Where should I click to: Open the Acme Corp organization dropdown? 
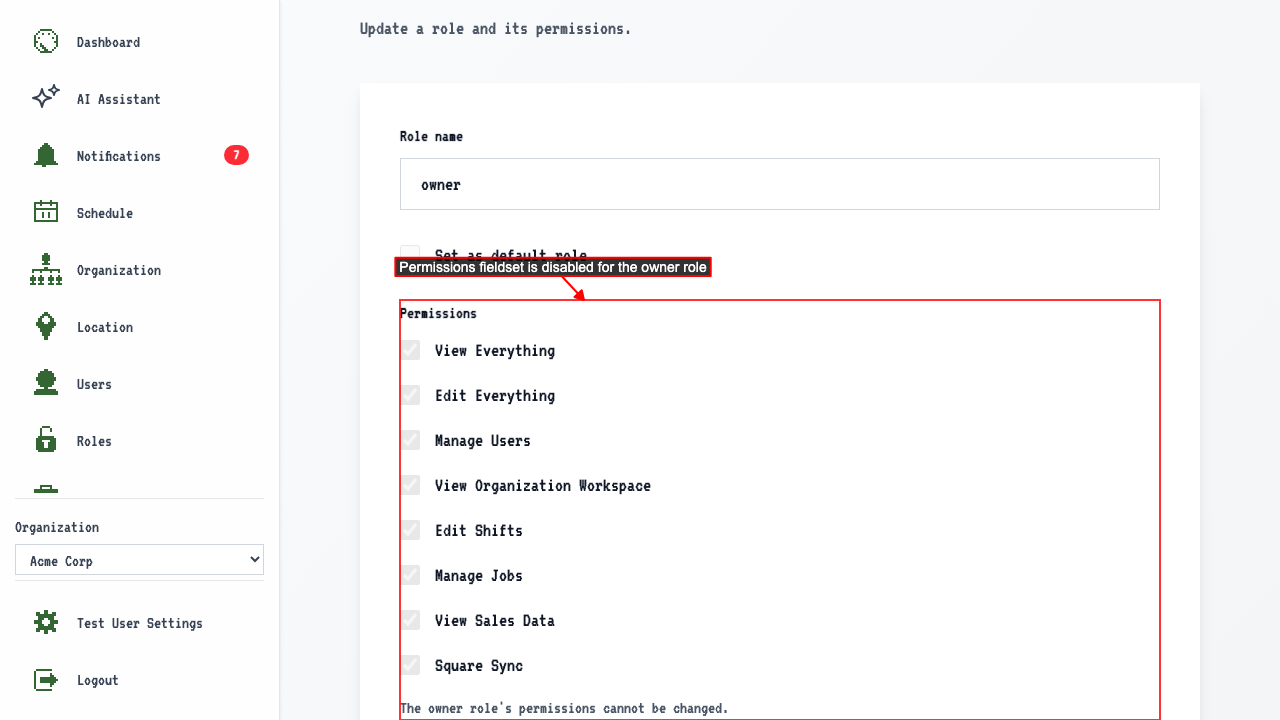(139, 560)
